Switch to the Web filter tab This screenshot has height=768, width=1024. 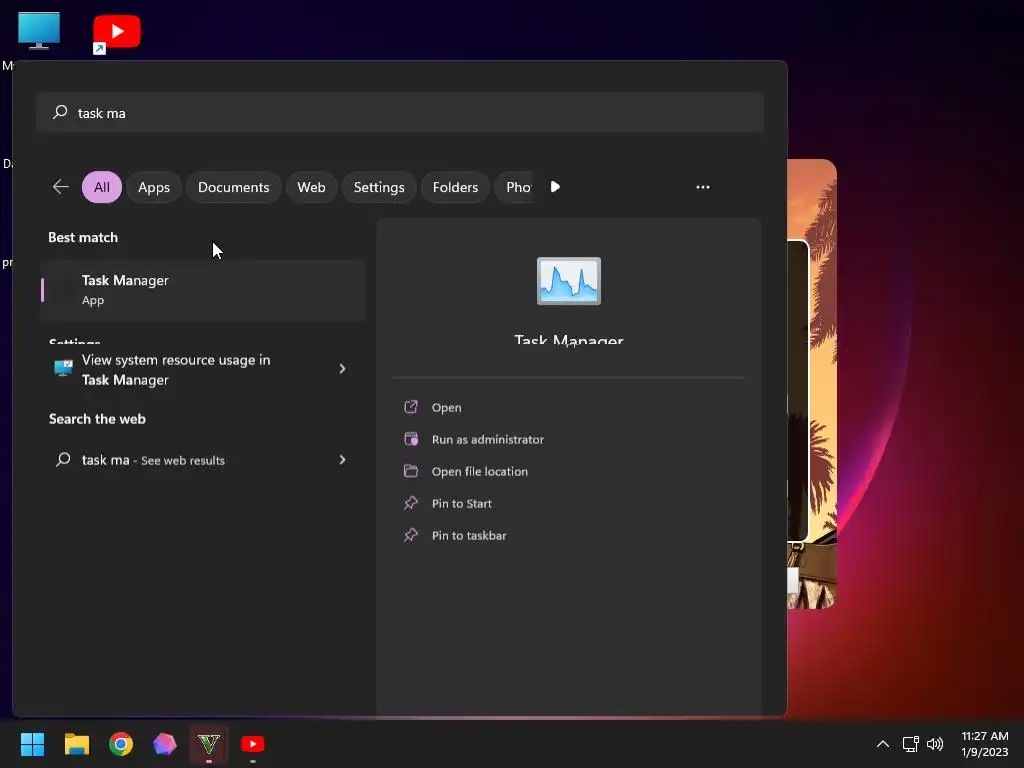311,187
